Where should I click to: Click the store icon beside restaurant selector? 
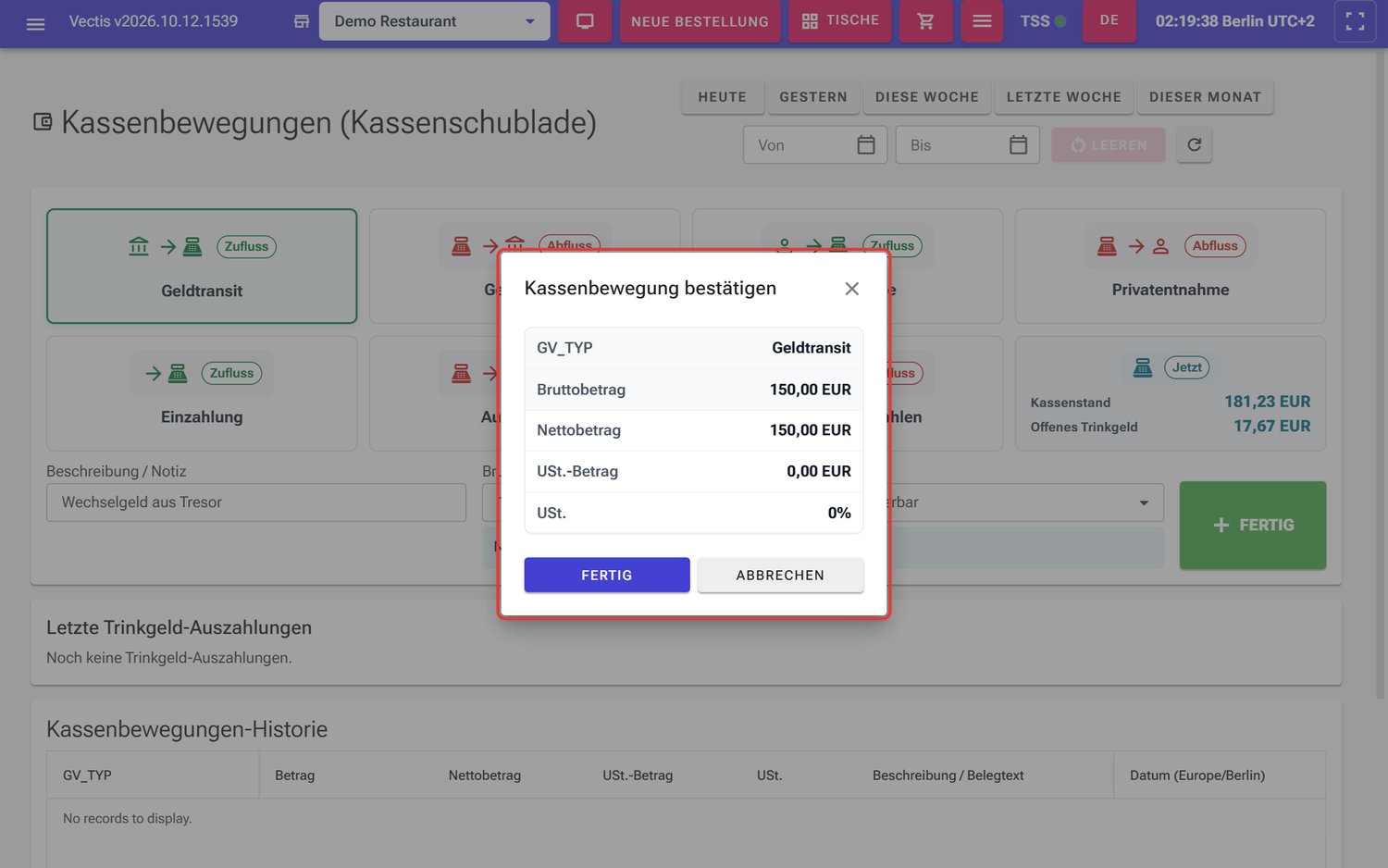(x=302, y=21)
